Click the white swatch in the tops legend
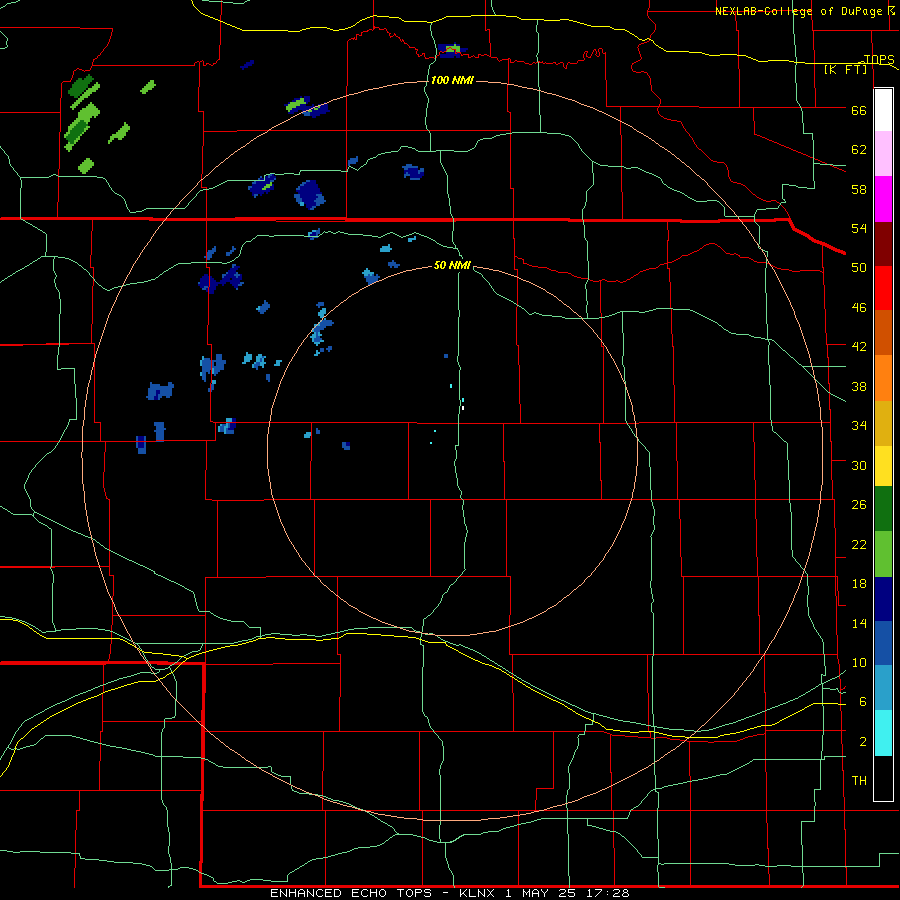The width and height of the screenshot is (900, 900). click(883, 110)
